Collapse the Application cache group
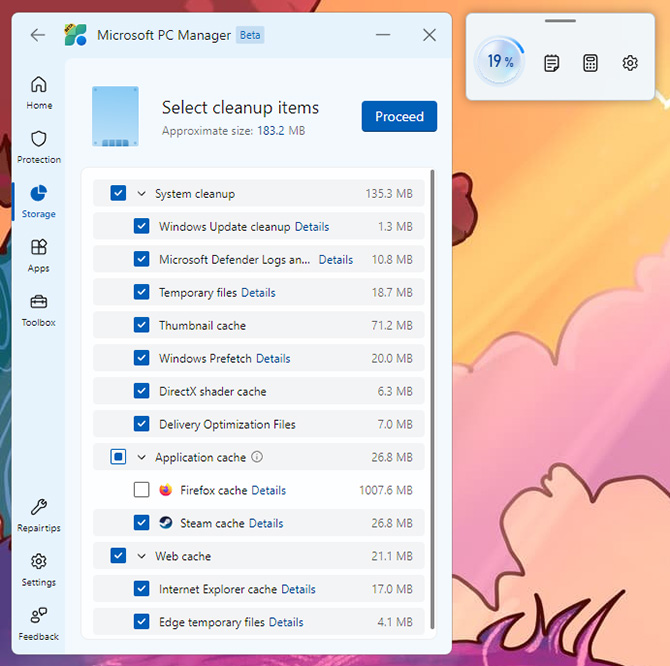 coord(141,458)
